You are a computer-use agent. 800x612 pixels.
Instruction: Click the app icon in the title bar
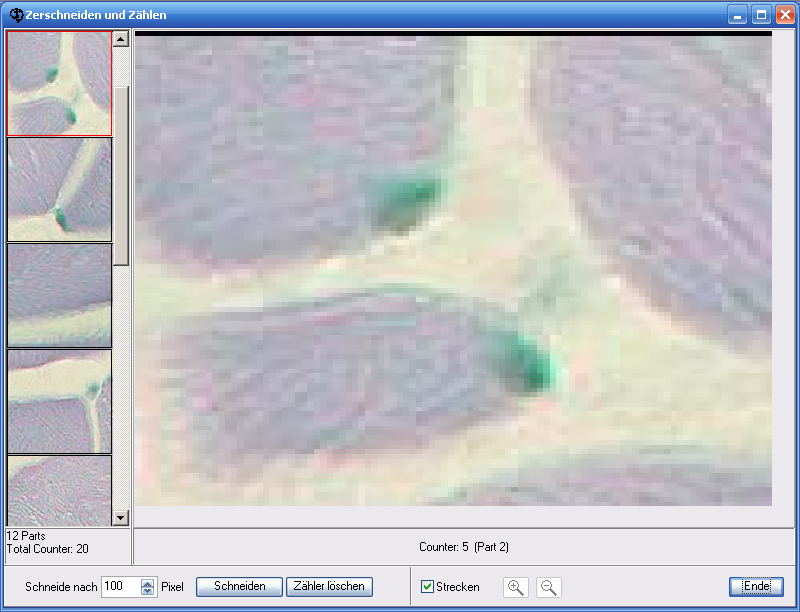16,15
